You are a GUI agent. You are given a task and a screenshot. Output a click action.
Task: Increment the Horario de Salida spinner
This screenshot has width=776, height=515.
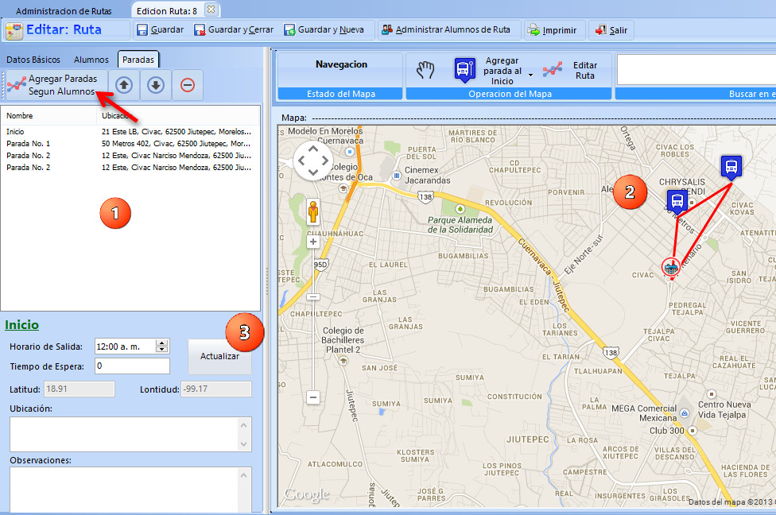click(x=162, y=342)
